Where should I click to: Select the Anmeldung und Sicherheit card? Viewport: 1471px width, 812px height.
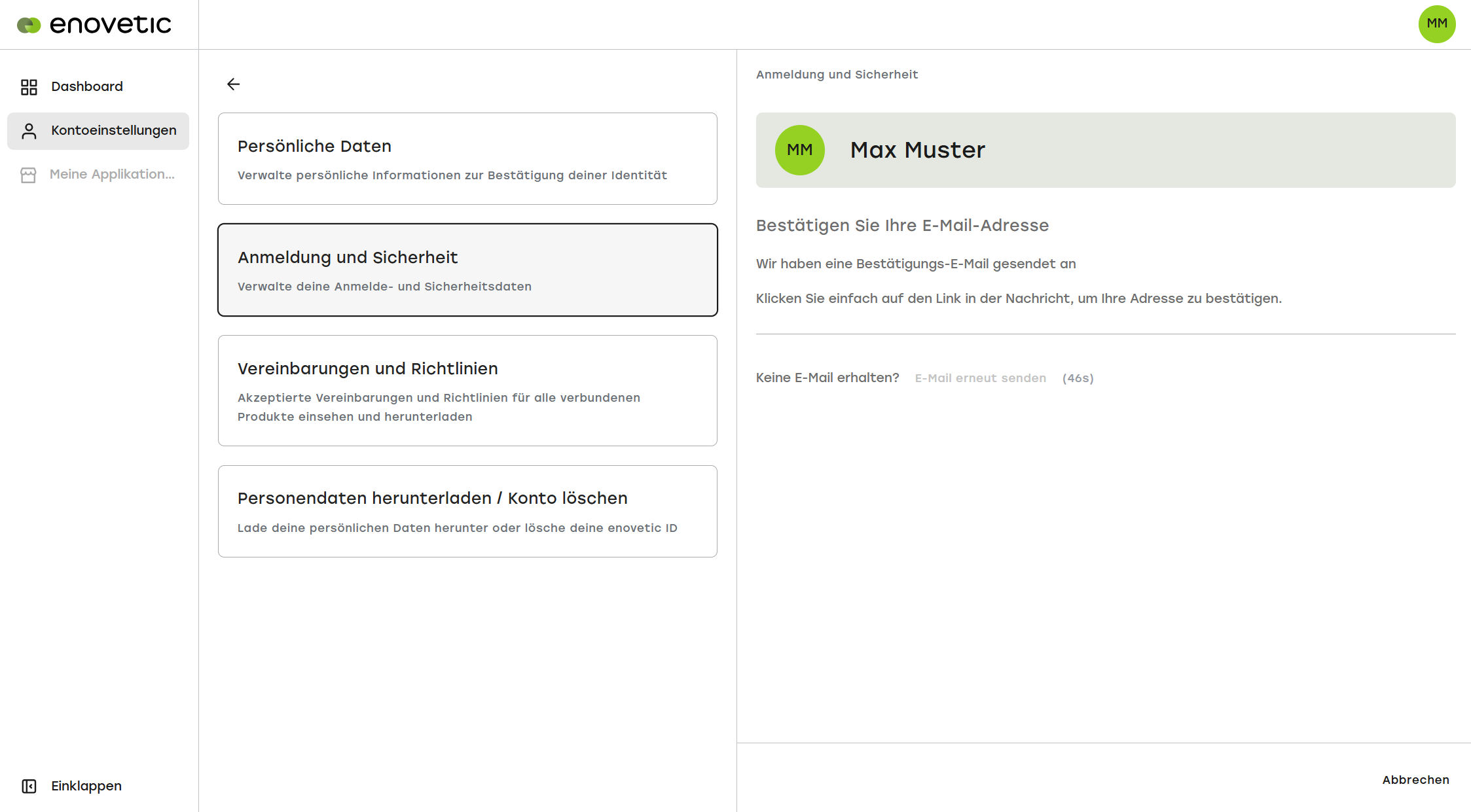tap(467, 270)
